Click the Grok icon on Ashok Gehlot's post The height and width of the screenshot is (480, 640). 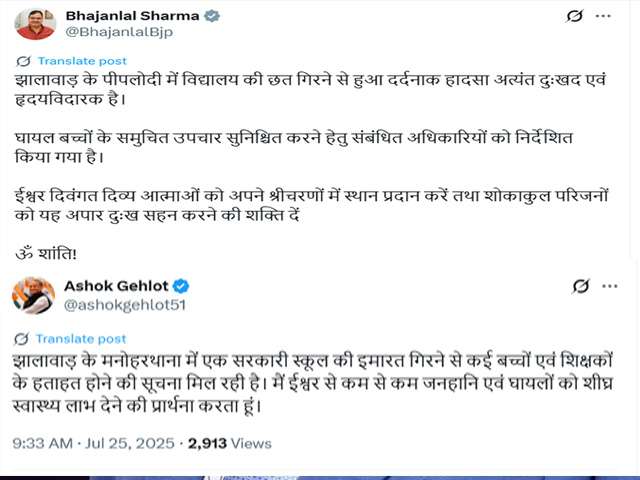(x=581, y=287)
